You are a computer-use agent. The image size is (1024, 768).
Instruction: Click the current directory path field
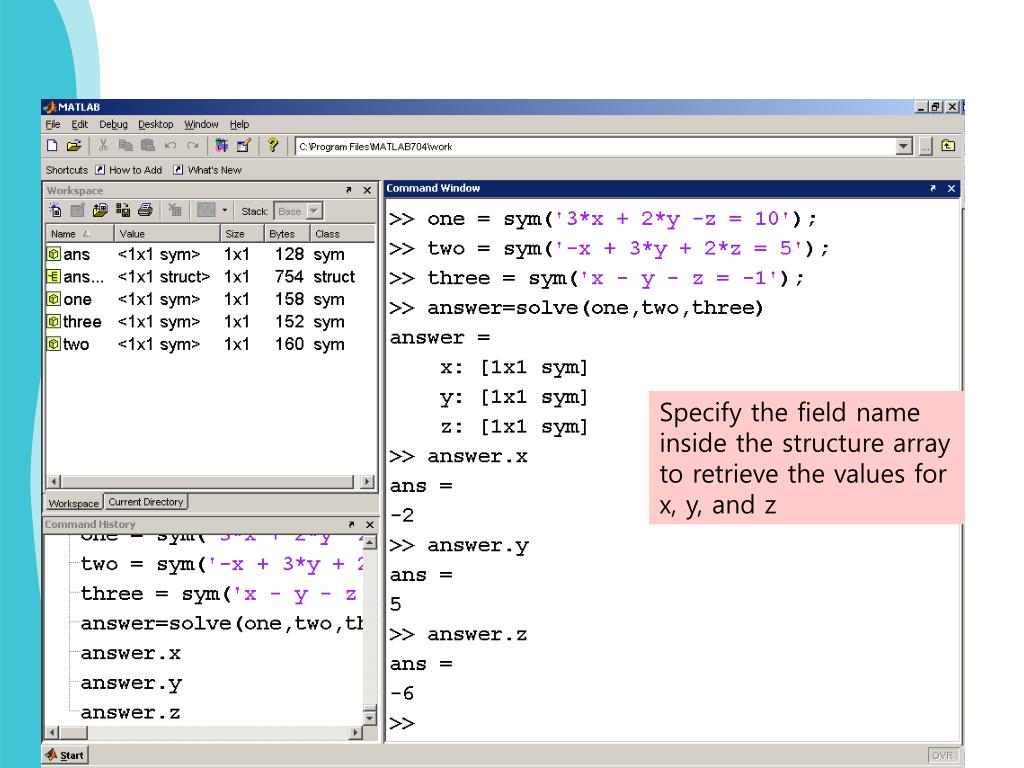tap(596, 146)
